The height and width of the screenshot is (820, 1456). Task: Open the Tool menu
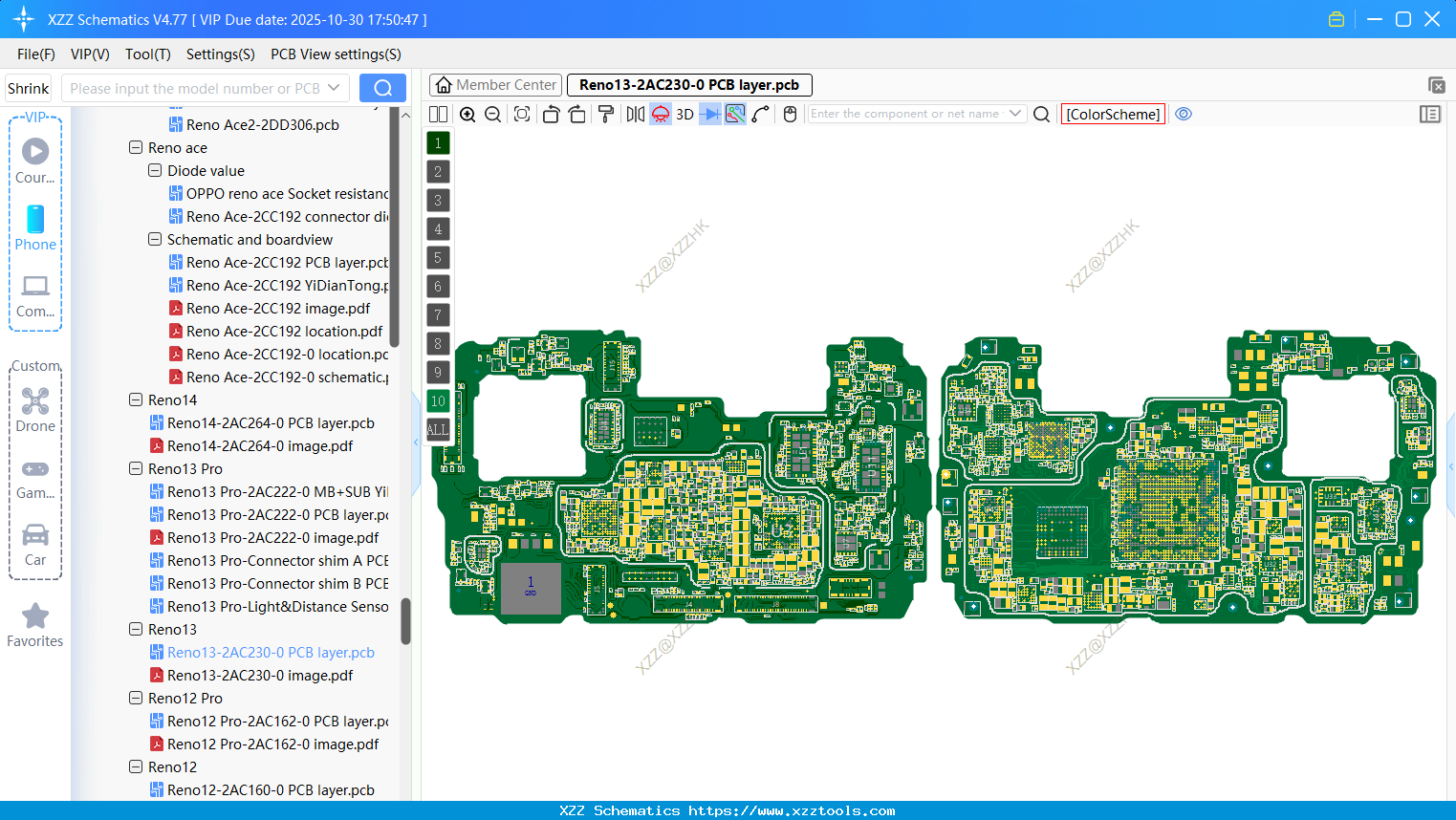pos(147,54)
